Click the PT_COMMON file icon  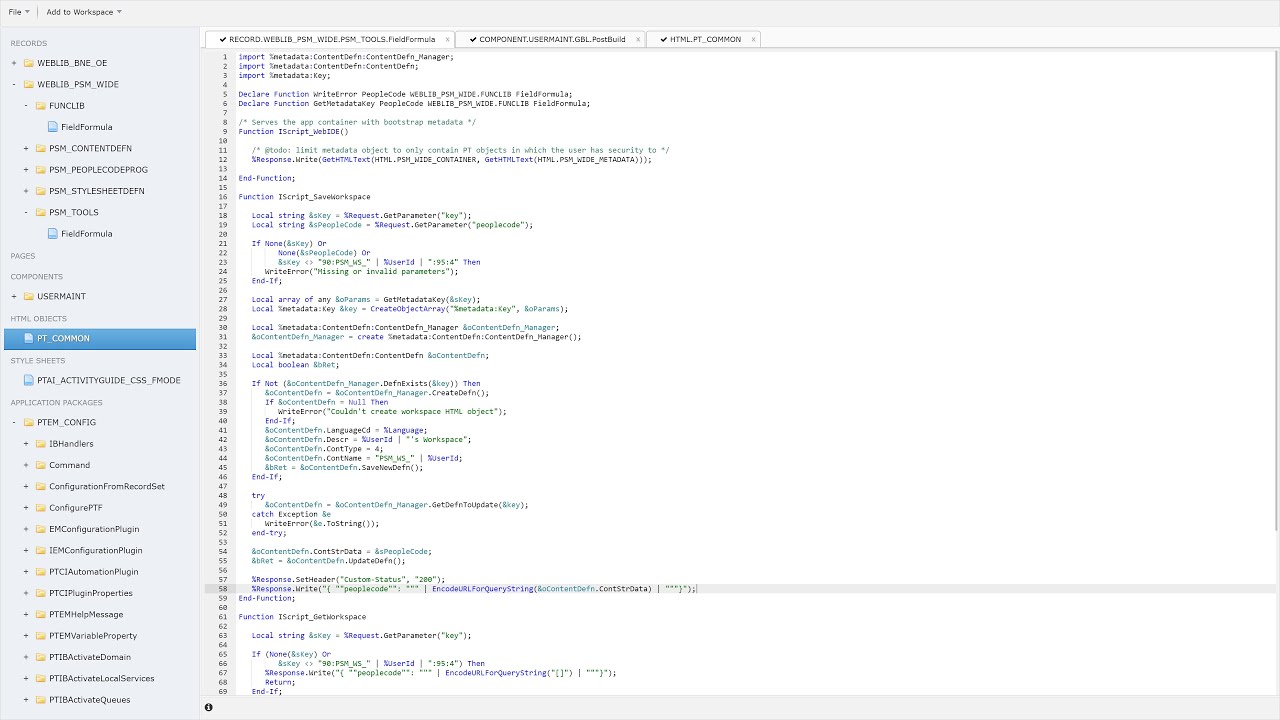pos(29,338)
